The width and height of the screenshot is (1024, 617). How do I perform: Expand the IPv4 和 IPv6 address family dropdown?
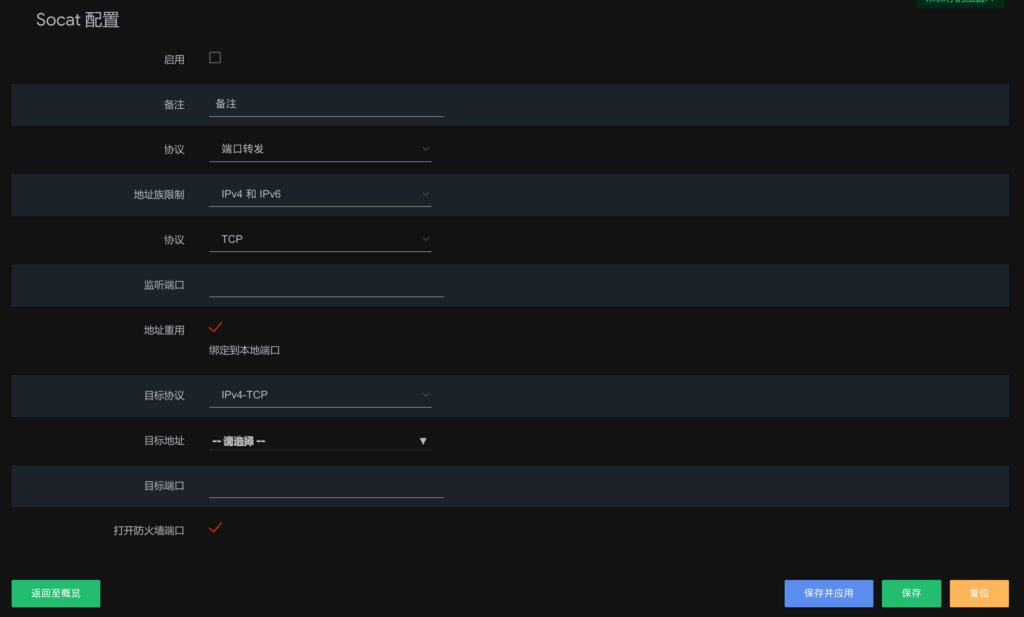click(x=320, y=194)
